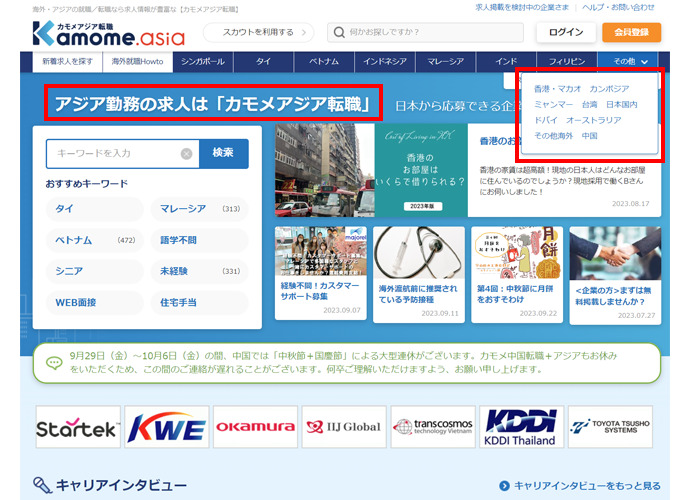
Task: Choose カンボジア in the dropdown
Action: [609, 89]
